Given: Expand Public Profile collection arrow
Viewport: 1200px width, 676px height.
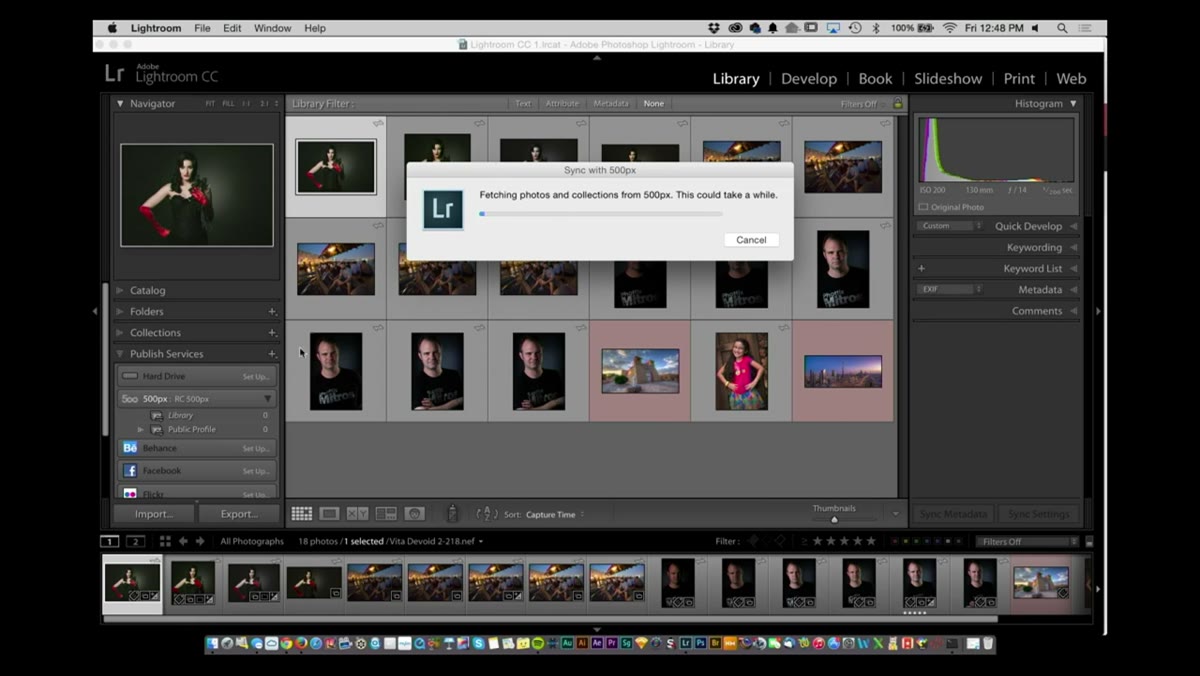Looking at the screenshot, I should (x=140, y=429).
